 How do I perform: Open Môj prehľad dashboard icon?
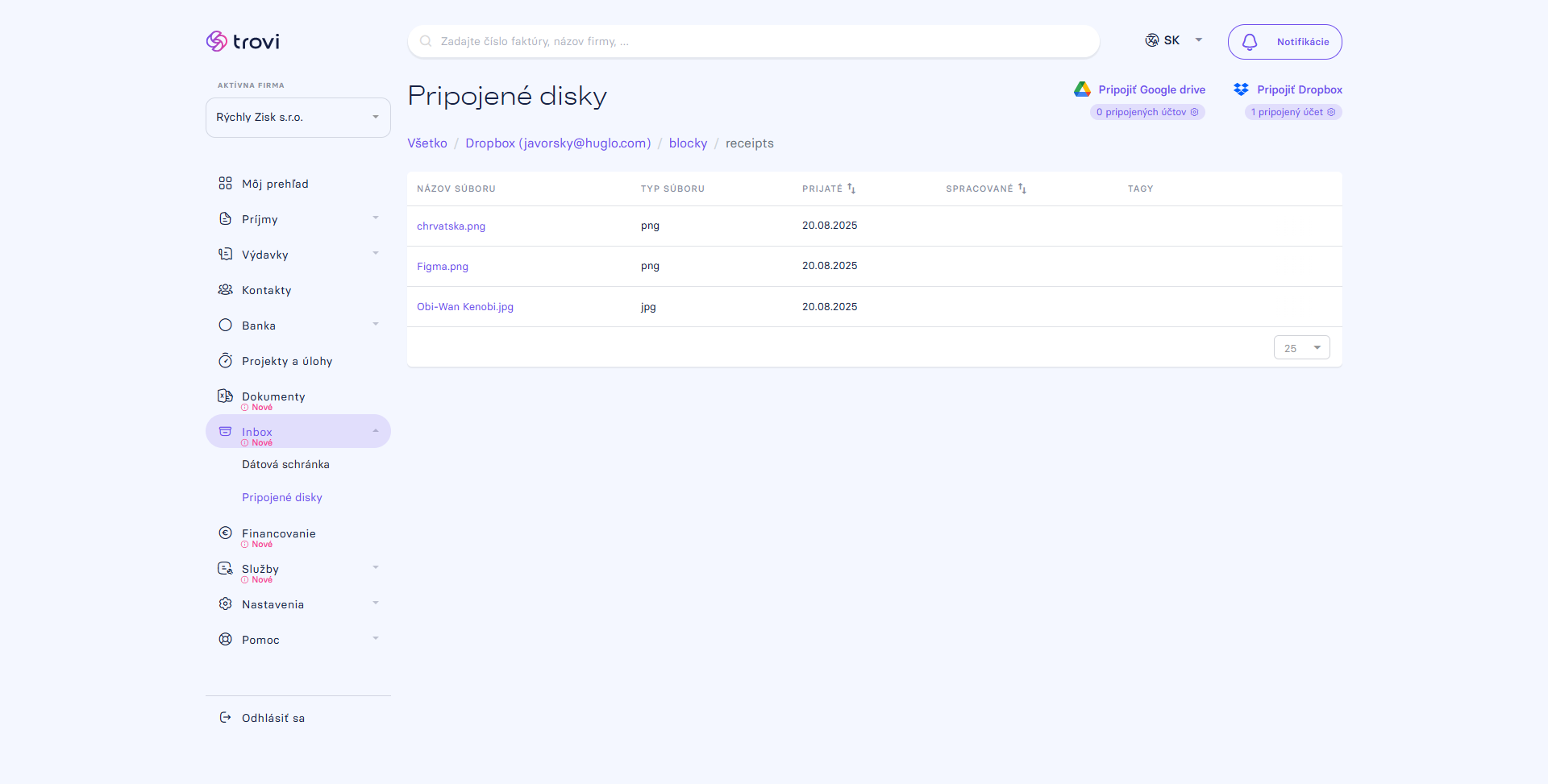225,184
